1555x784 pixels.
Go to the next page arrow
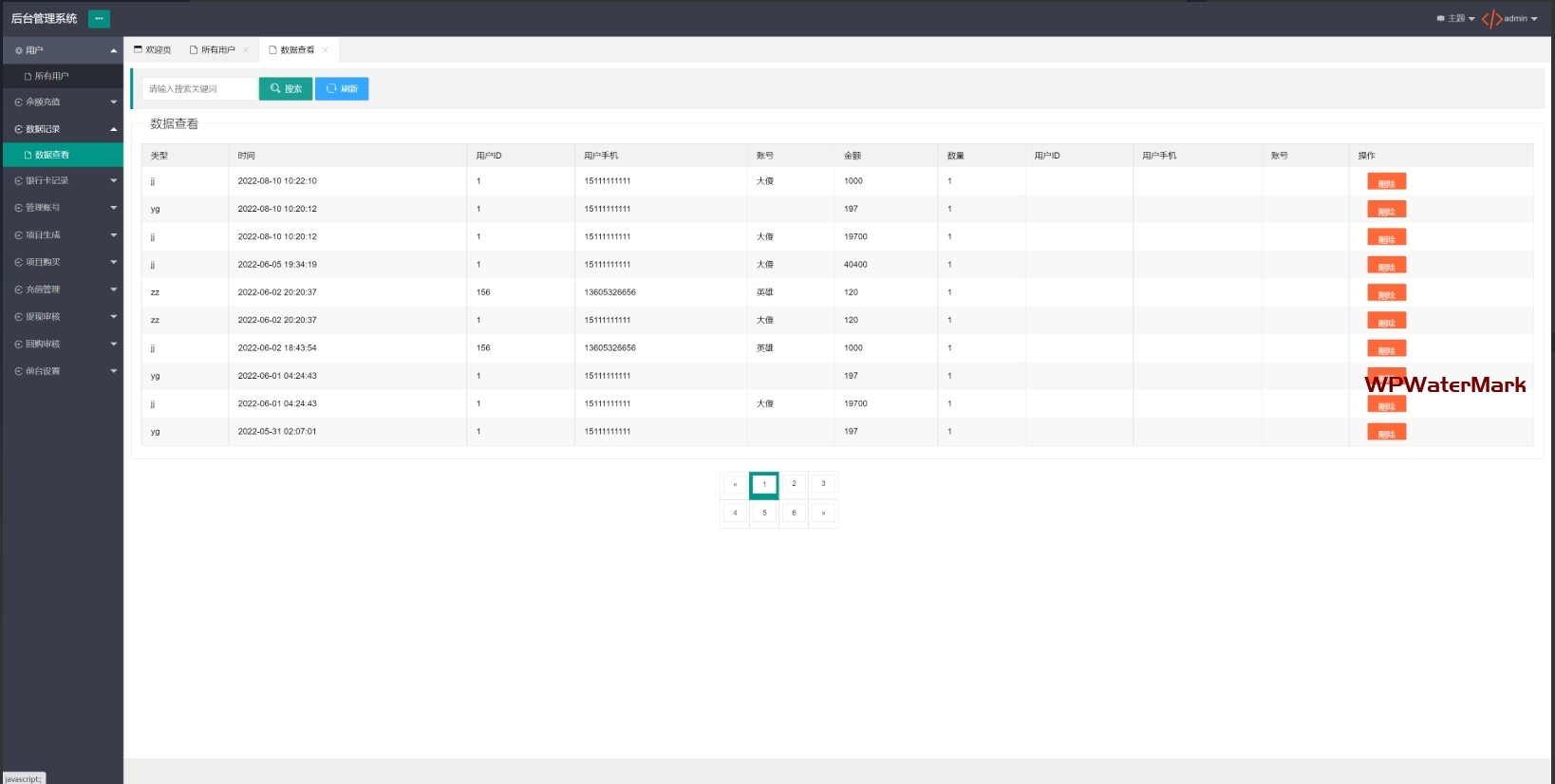coord(823,513)
